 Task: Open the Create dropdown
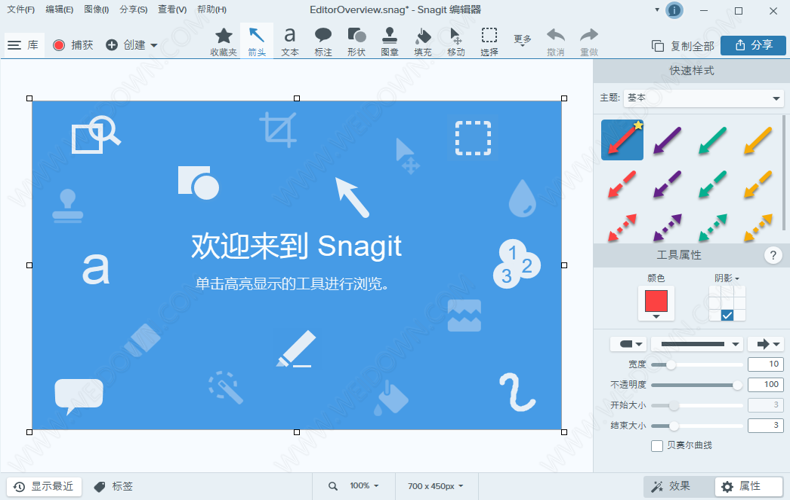coord(131,45)
